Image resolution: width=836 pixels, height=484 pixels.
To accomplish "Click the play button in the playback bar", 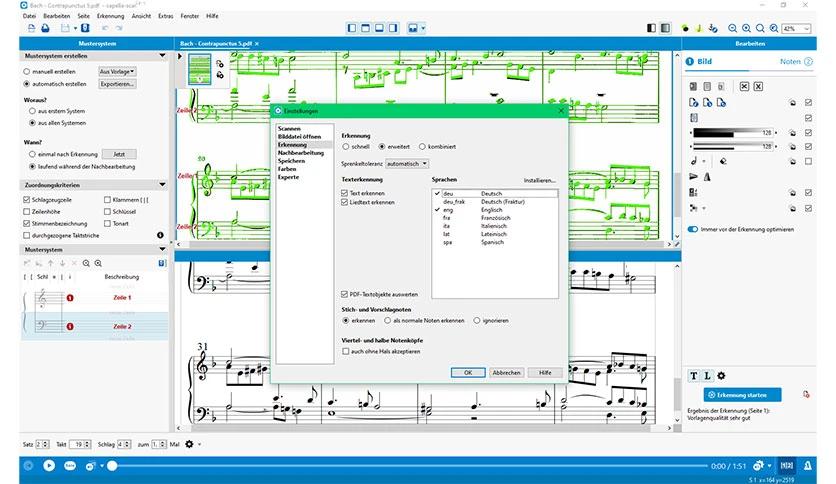I will pos(49,465).
